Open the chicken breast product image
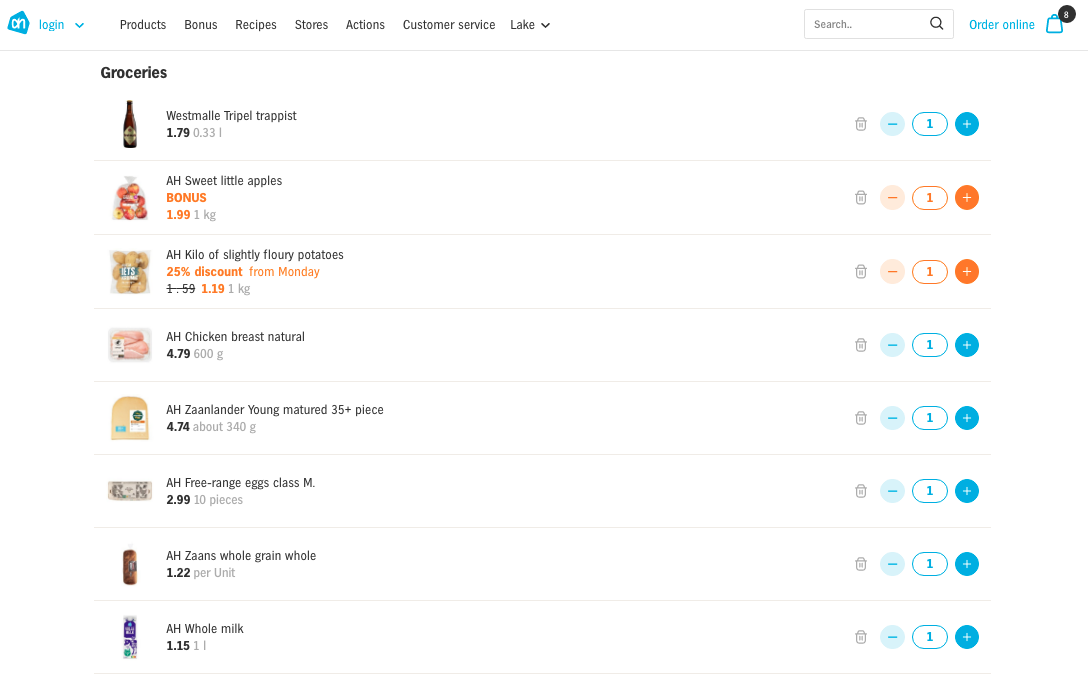 click(130, 345)
